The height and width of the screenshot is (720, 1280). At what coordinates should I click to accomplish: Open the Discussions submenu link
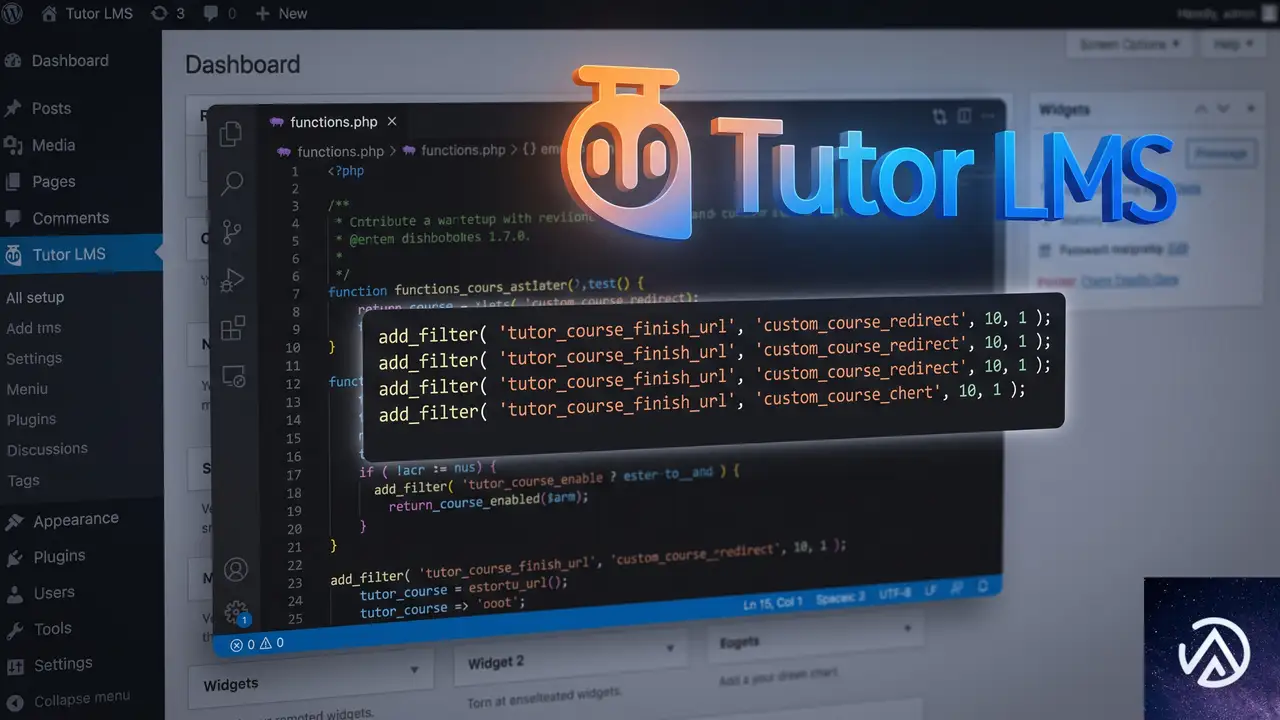coord(47,449)
